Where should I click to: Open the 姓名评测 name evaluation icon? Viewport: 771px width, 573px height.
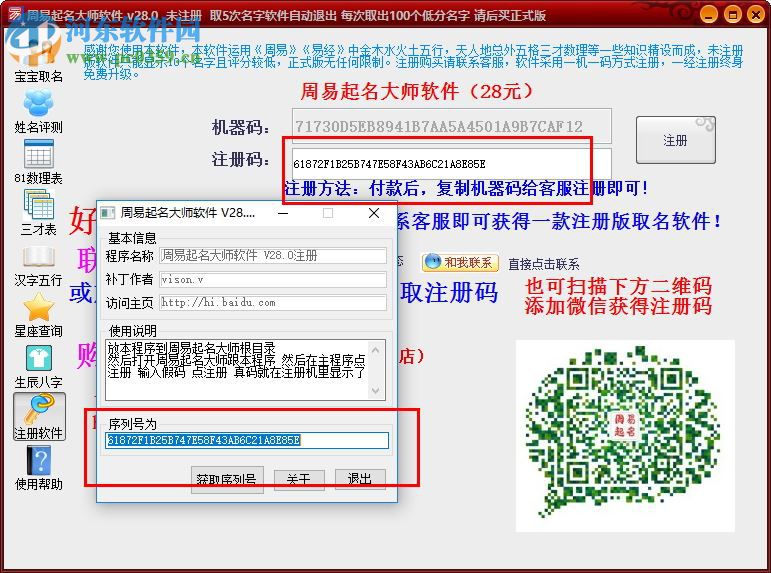(38, 112)
